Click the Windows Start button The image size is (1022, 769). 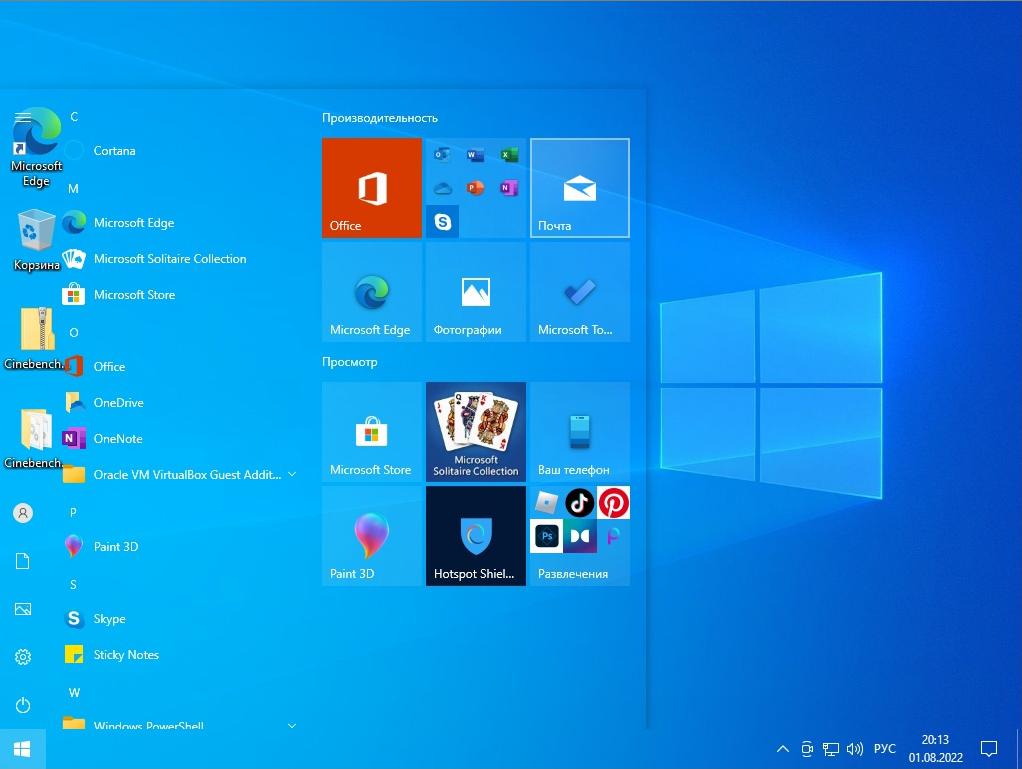tap(22, 749)
